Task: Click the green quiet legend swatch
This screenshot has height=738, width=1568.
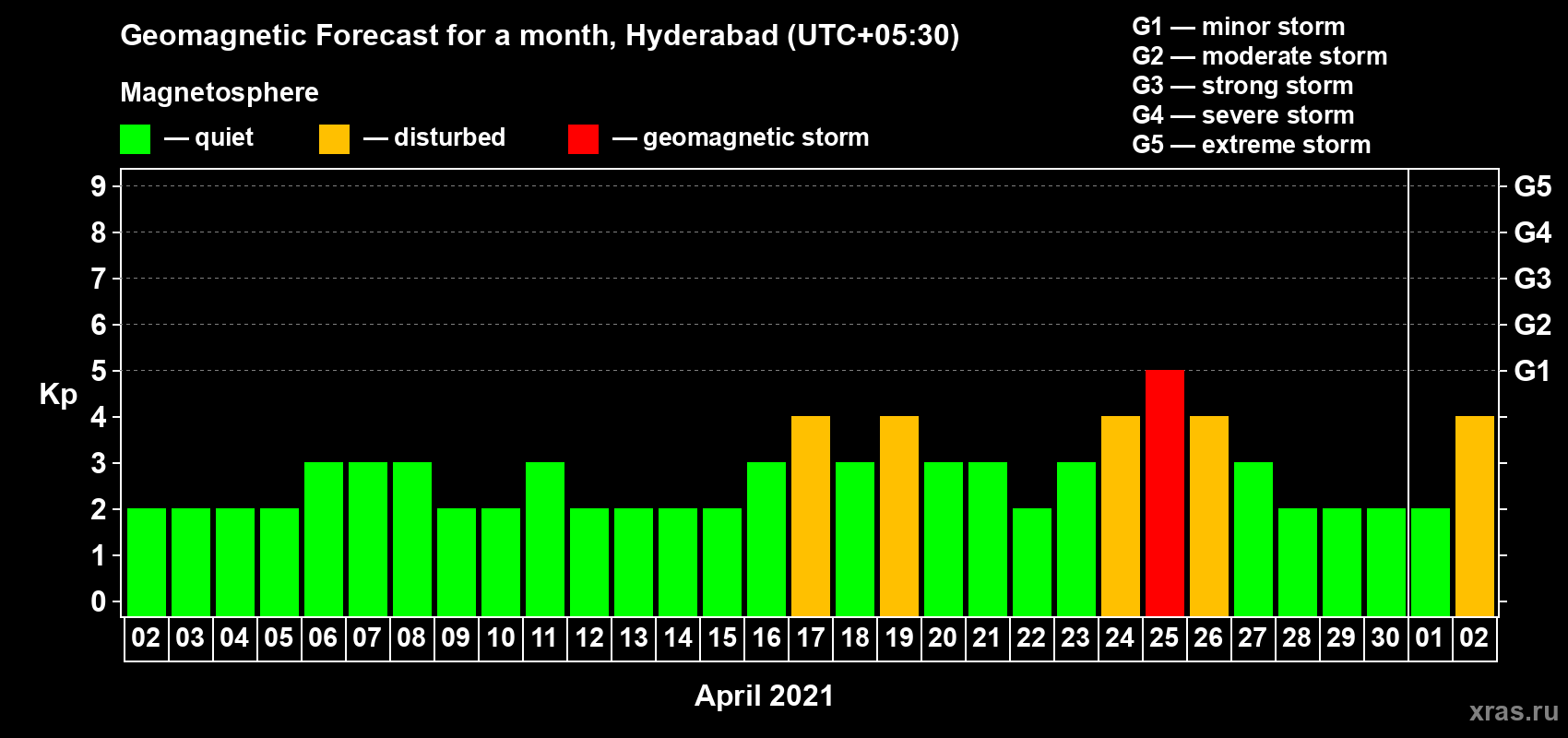Action: [136, 139]
